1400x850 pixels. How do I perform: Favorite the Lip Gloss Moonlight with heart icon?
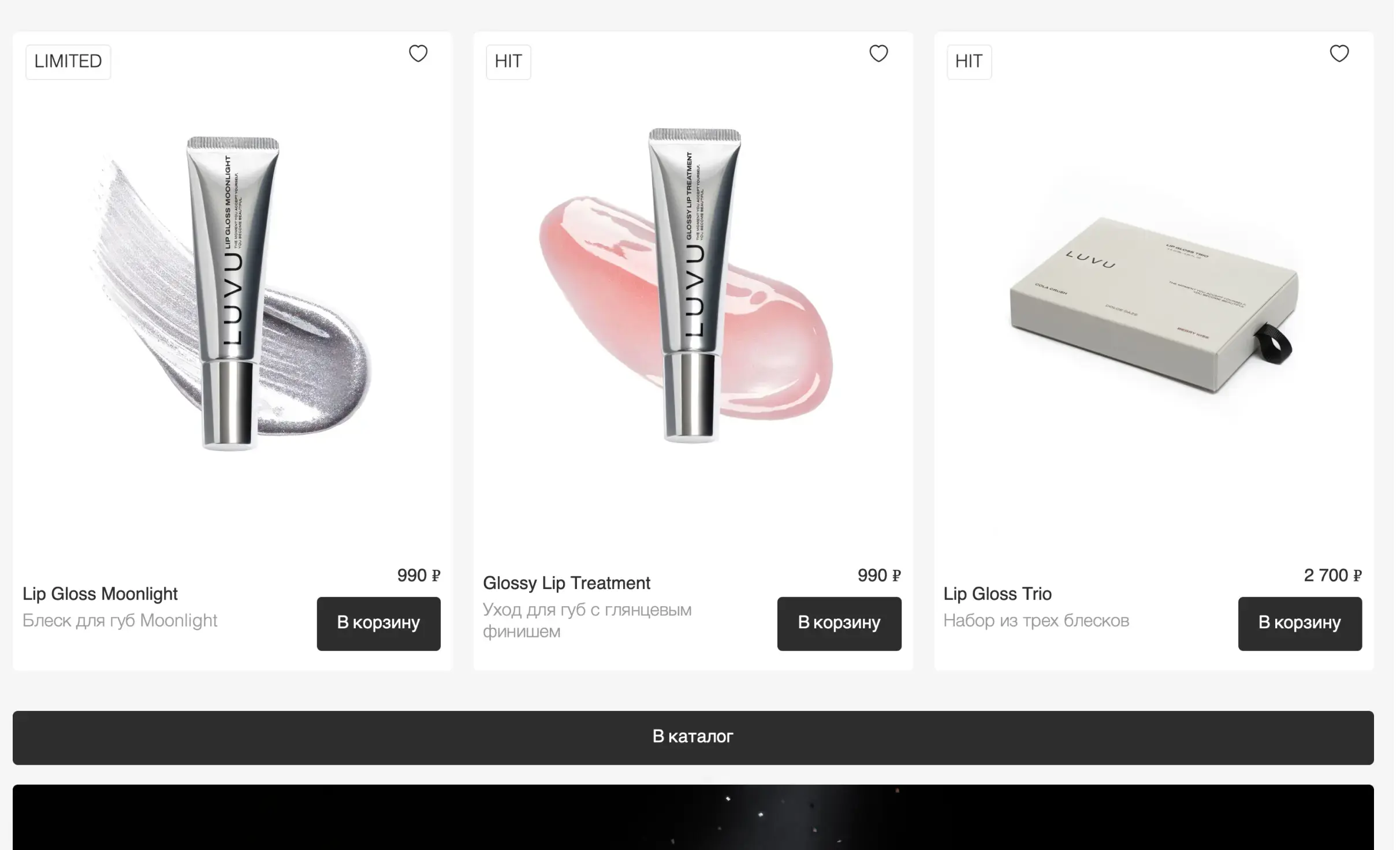(x=418, y=54)
